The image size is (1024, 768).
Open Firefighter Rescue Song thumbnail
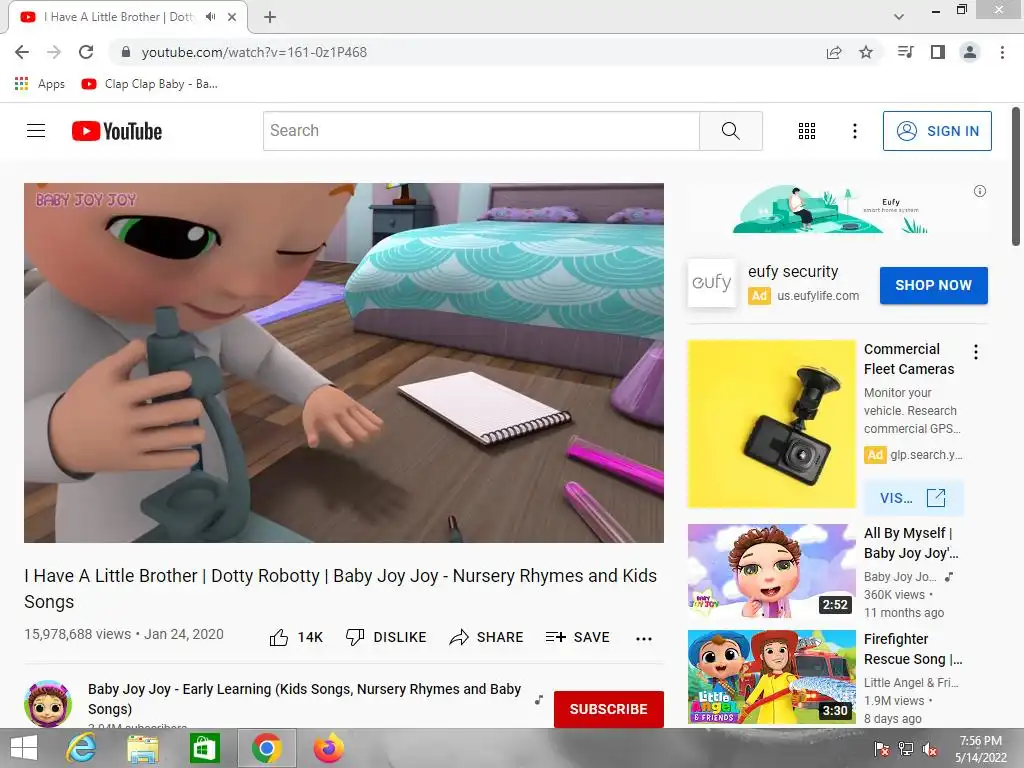point(771,677)
